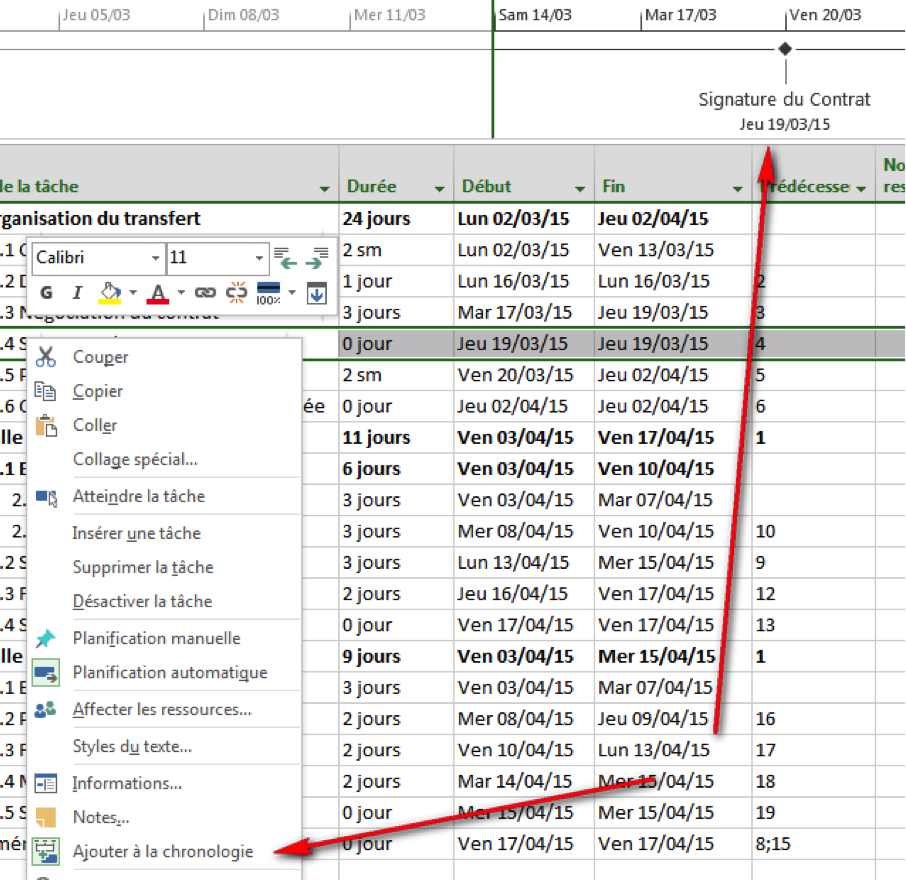Image resolution: width=906 pixels, height=880 pixels.
Task: Open the Début column filter dropdown
Action: (x=580, y=188)
